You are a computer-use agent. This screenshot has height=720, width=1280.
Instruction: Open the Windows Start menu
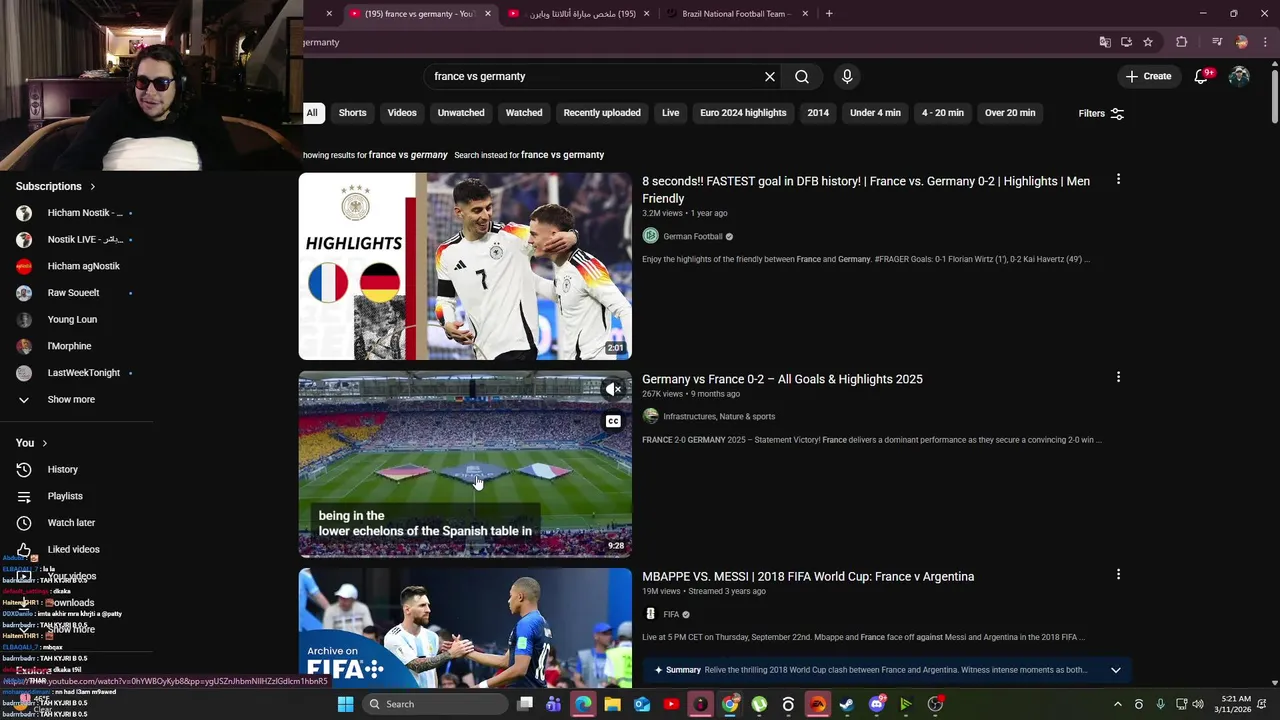345,704
